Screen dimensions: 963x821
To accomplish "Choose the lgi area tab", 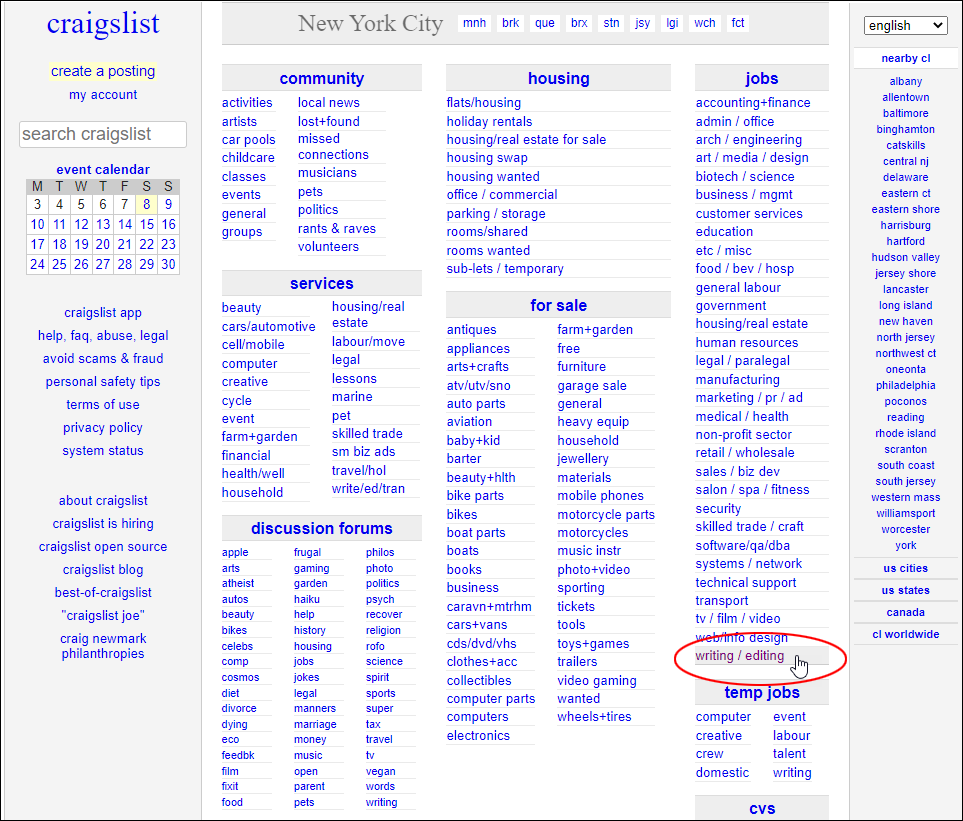I will coord(673,23).
